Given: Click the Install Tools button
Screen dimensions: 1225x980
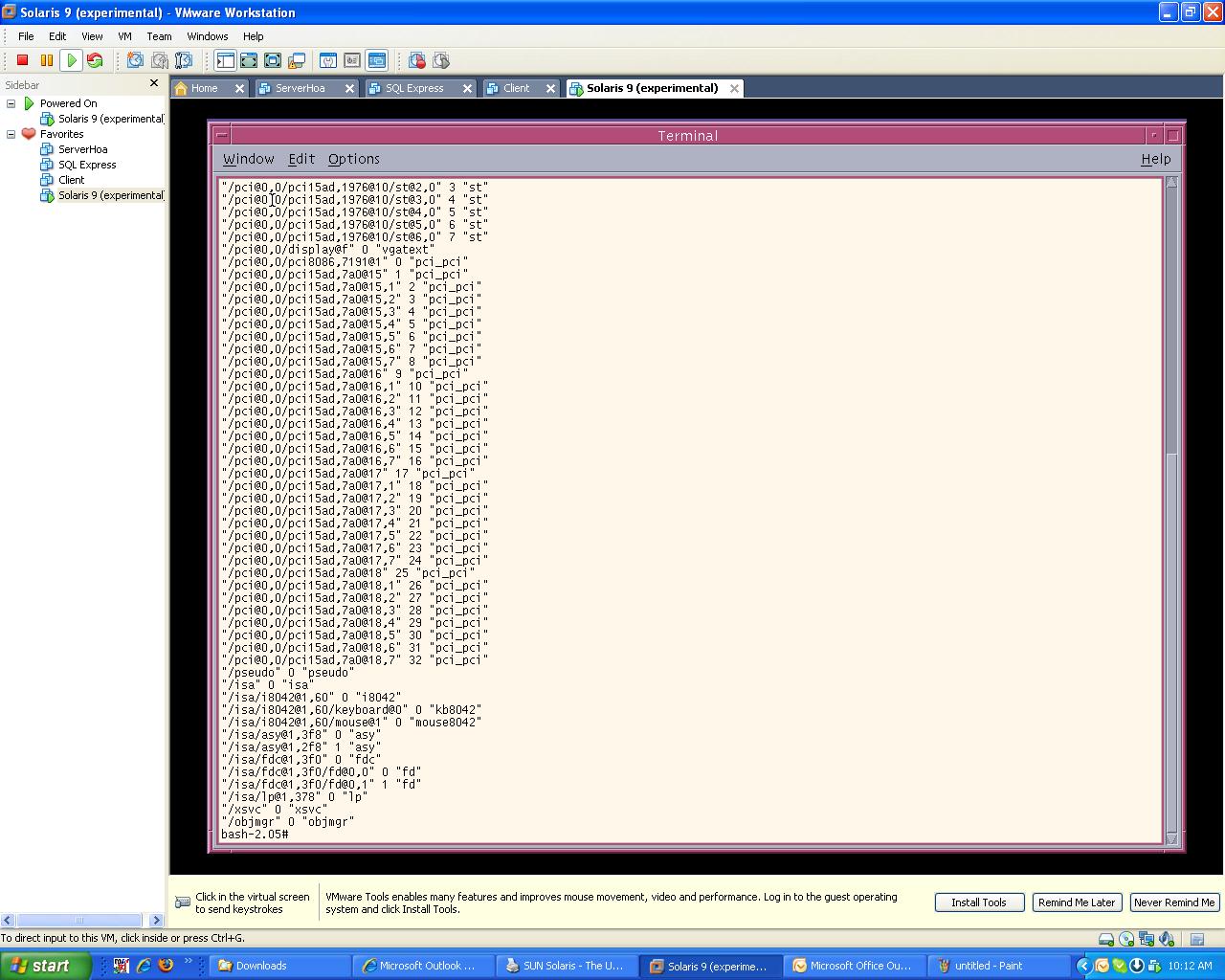Looking at the screenshot, I should click(978, 902).
